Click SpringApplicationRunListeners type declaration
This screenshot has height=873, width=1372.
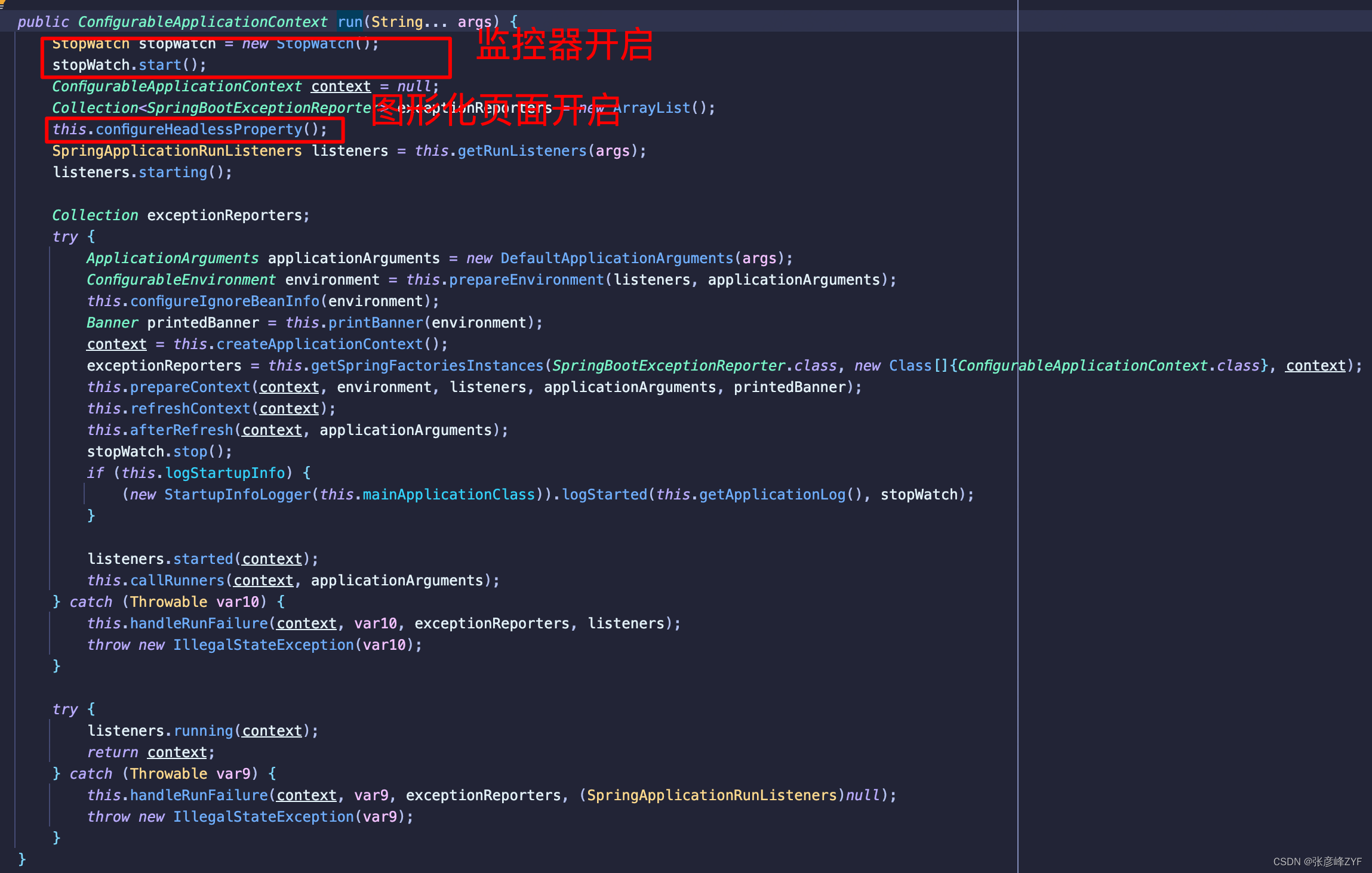(177, 151)
